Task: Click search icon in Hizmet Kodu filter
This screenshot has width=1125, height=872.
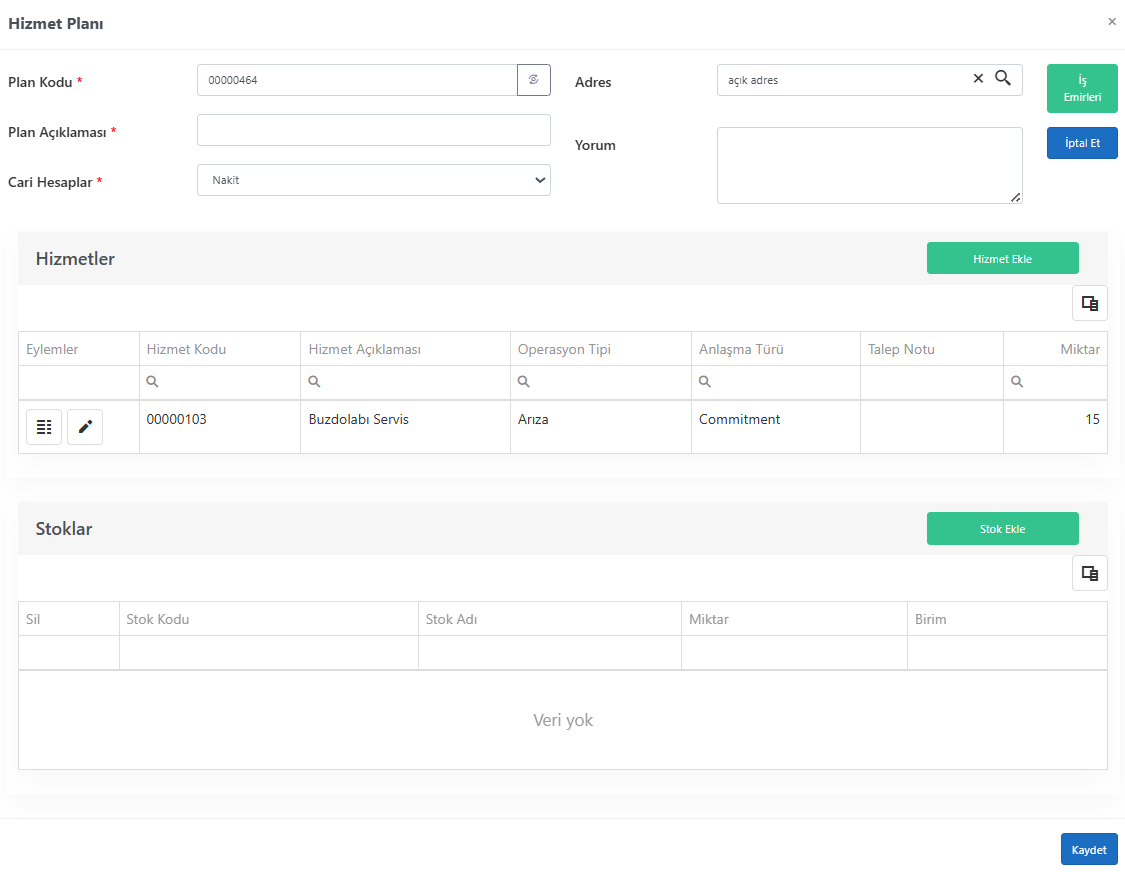Action: click(x=152, y=382)
